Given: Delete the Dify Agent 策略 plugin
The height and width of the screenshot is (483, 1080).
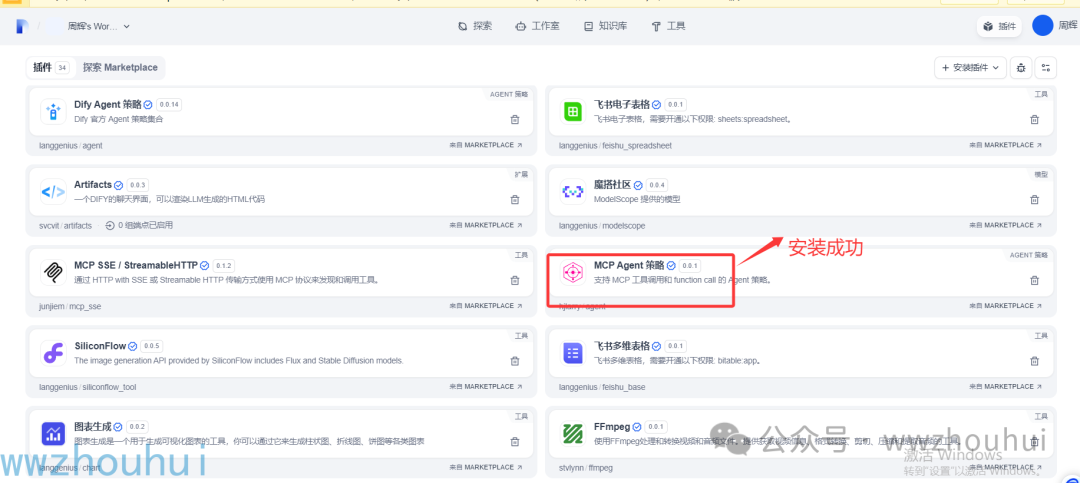Looking at the screenshot, I should (x=515, y=119).
